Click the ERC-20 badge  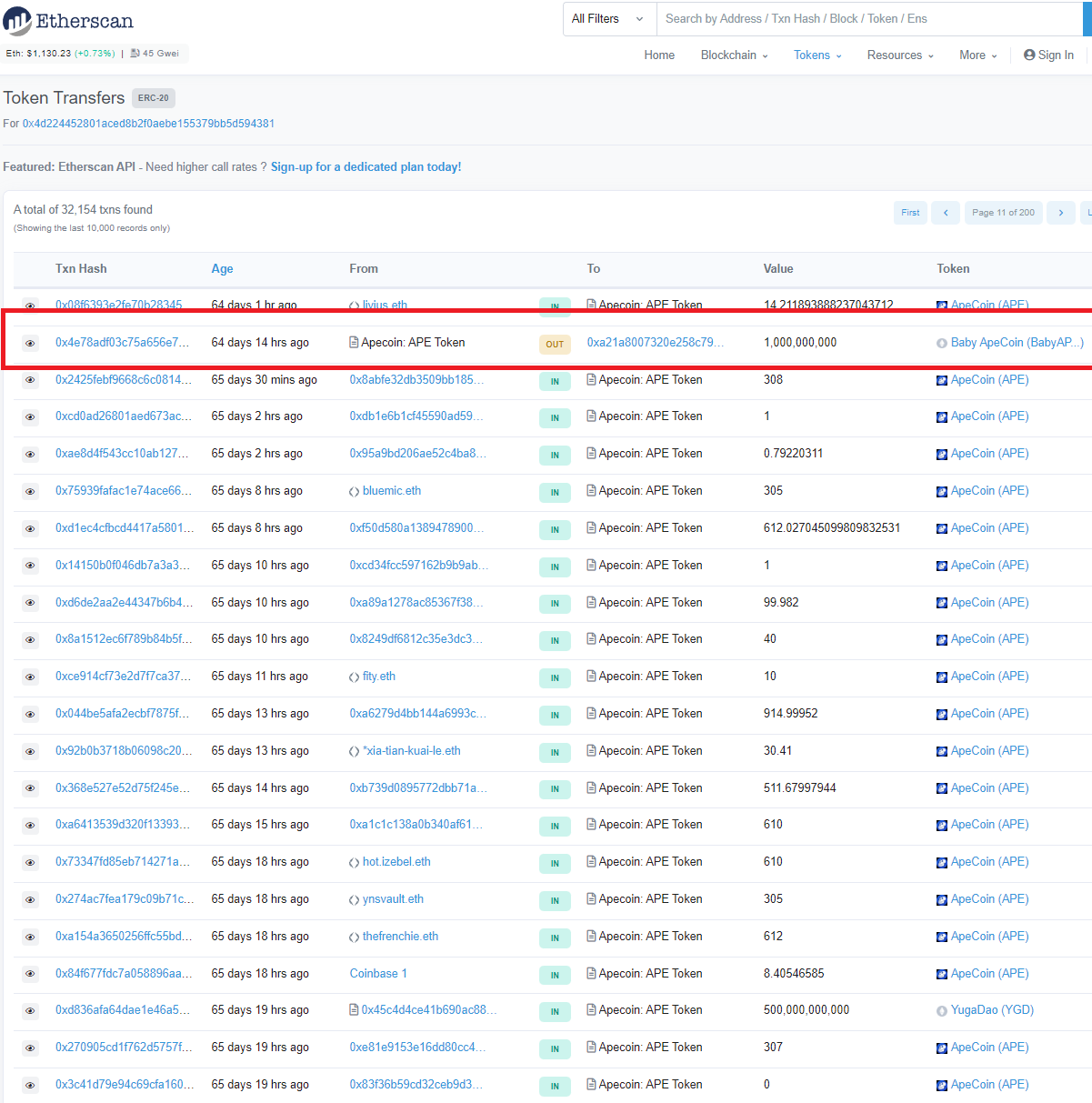pyautogui.click(x=154, y=98)
